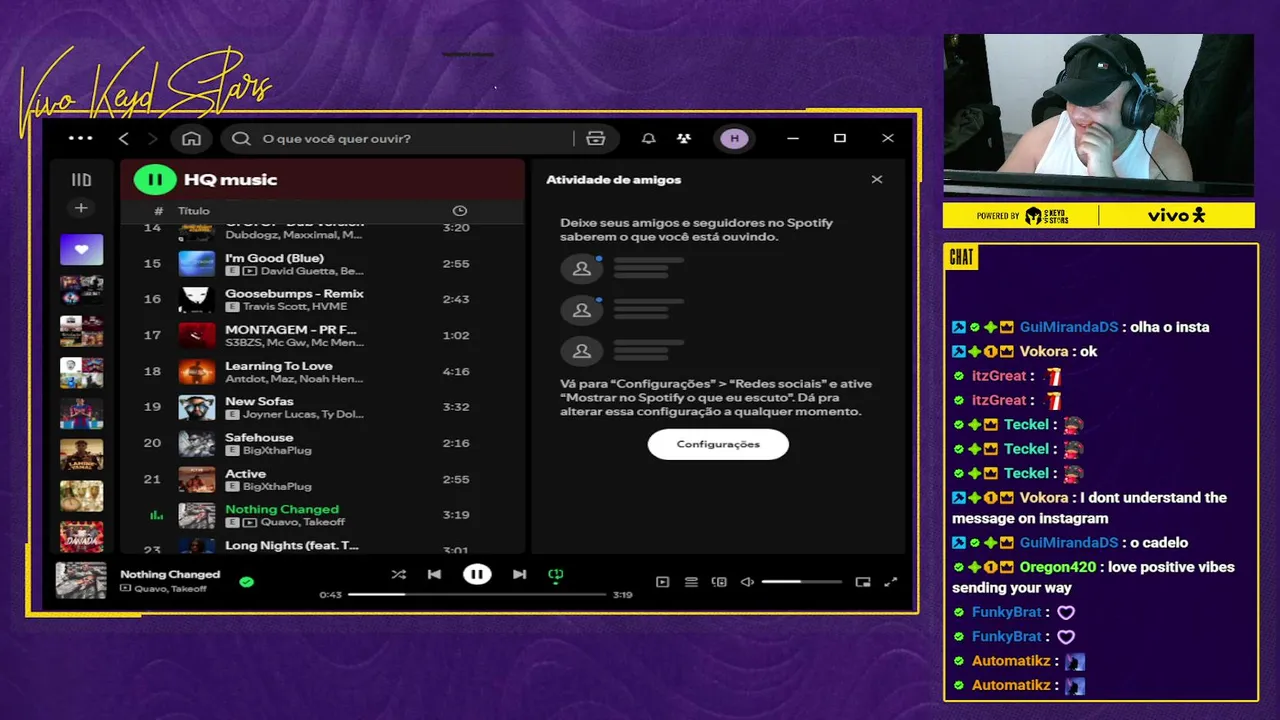Skip to the next track
Viewport: 1280px width, 720px height.
[x=519, y=574]
